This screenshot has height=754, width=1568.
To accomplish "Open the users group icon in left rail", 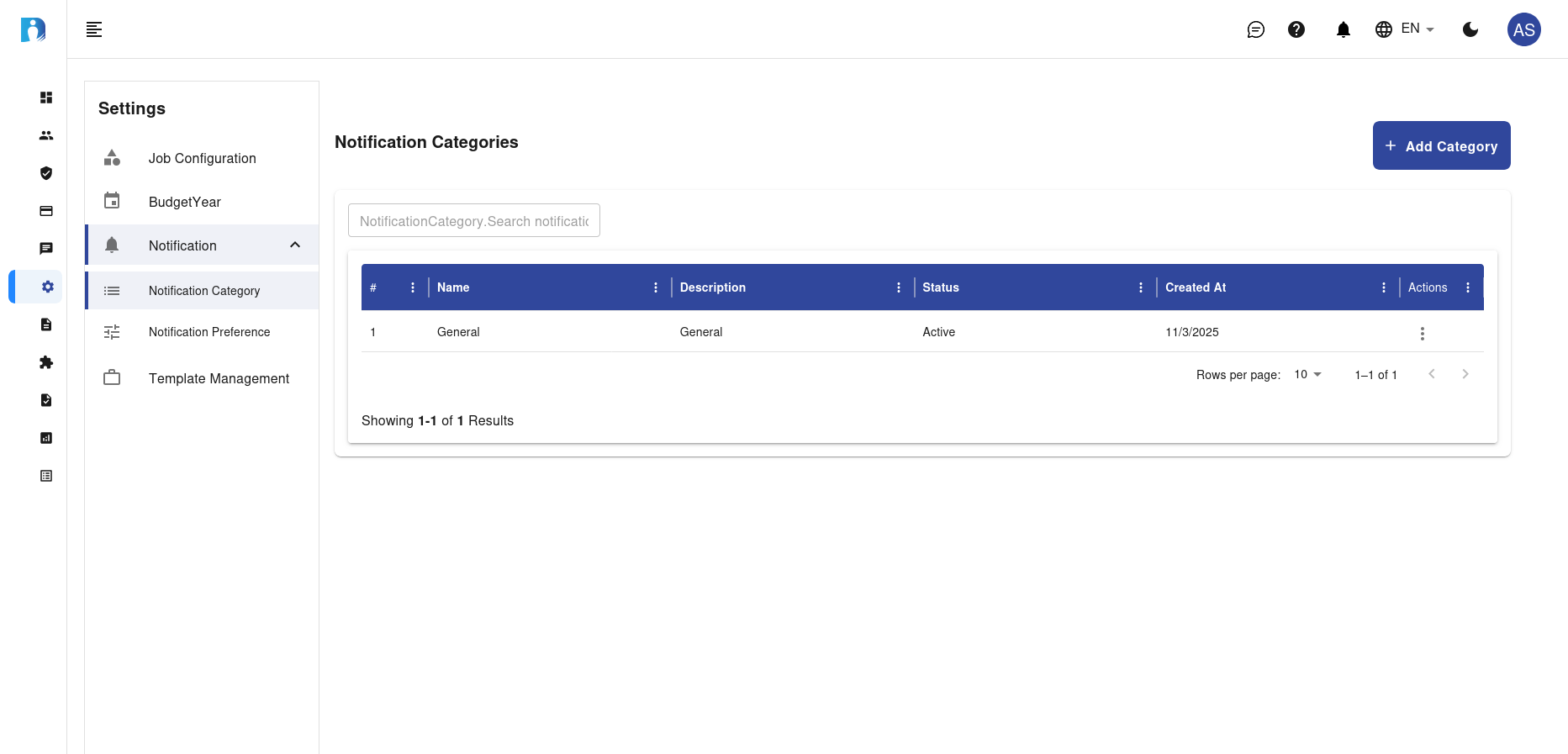I will click(46, 135).
